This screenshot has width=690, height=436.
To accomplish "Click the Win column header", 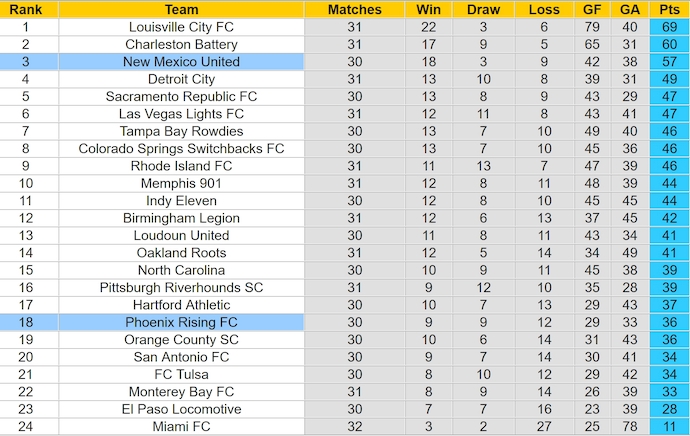I will pos(428,9).
